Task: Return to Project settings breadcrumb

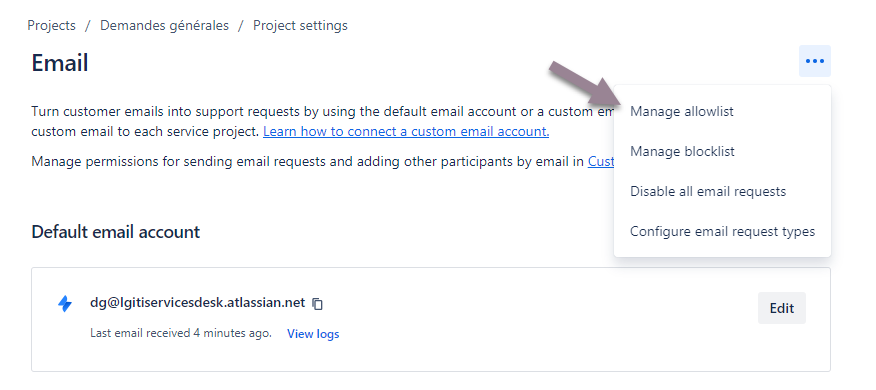Action: (300, 26)
